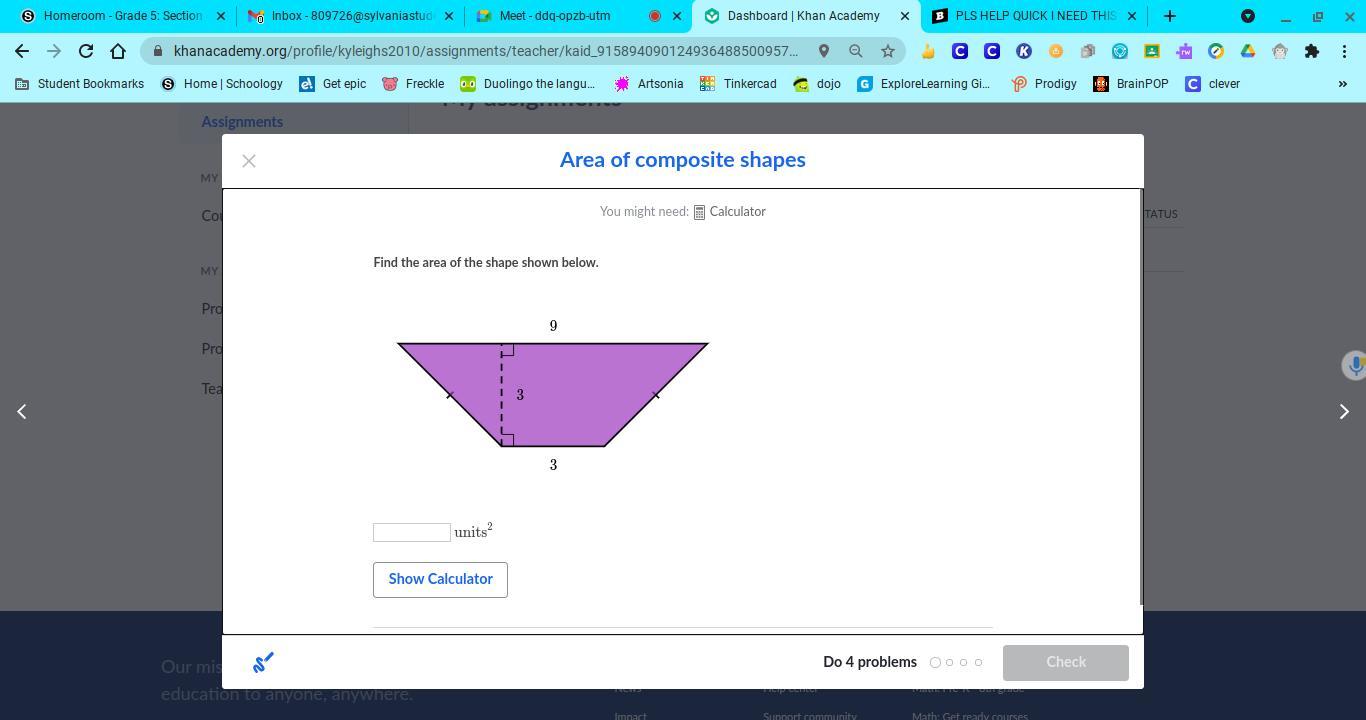Click the address bar URL

click(486, 51)
